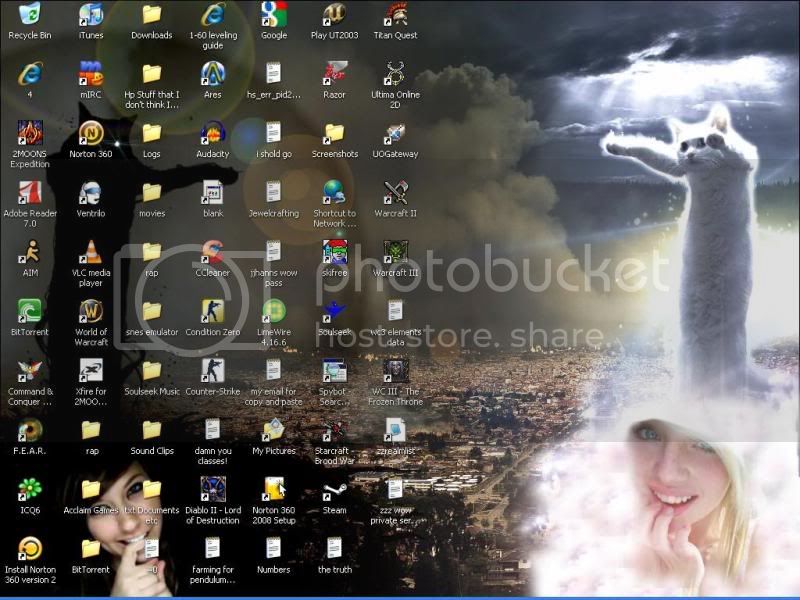The width and height of the screenshot is (800, 600).
Task: Open the Google Chrome shortcut
Action: pyautogui.click(x=273, y=15)
